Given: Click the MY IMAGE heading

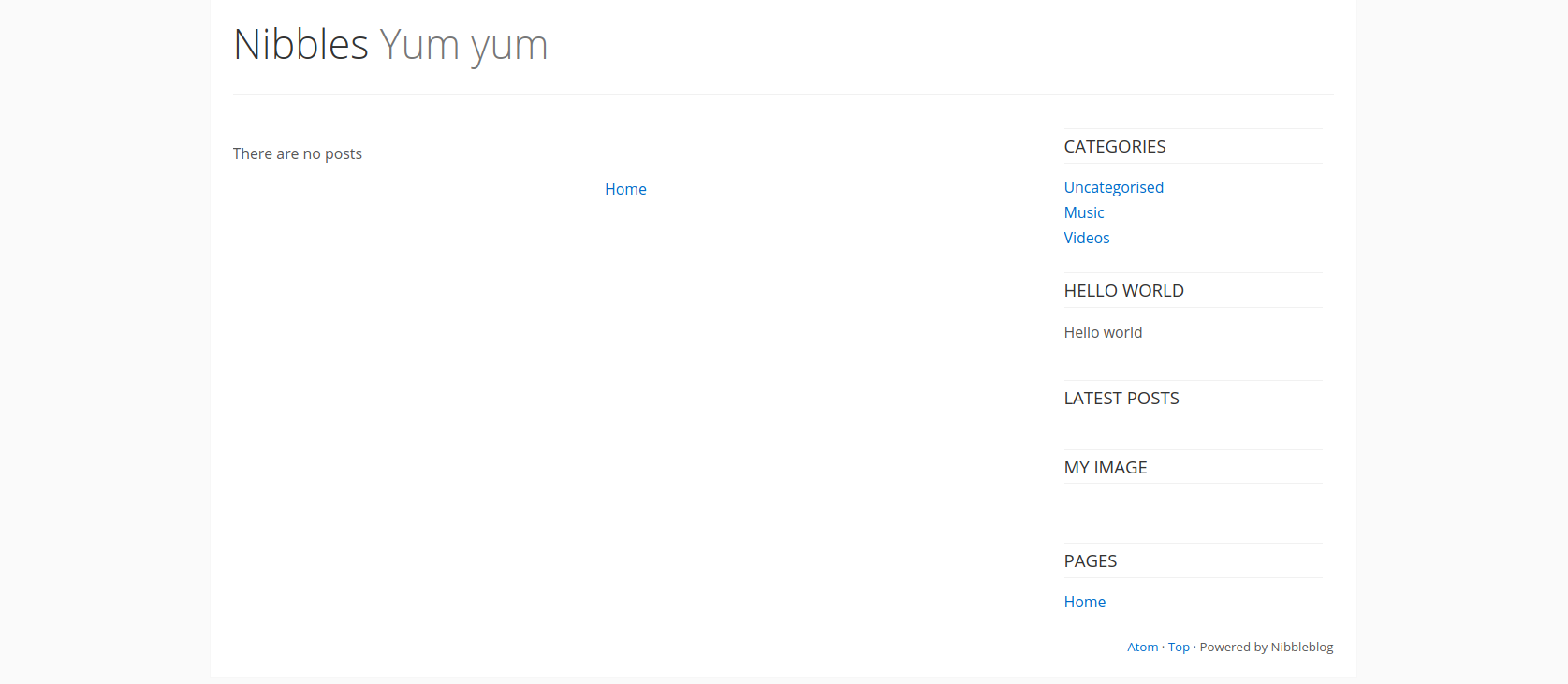Looking at the screenshot, I should click(x=1105, y=468).
